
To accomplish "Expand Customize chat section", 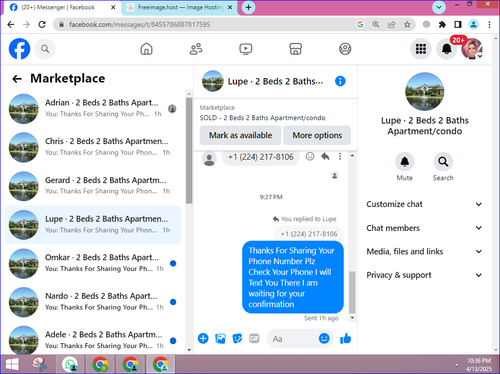I will [424, 204].
